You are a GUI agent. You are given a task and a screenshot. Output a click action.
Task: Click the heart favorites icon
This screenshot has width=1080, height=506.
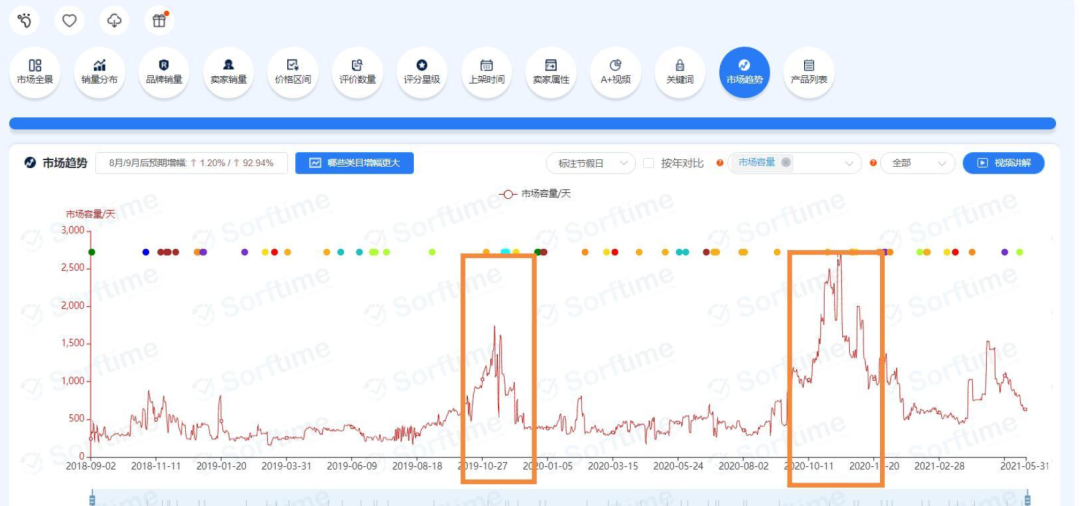(70, 21)
